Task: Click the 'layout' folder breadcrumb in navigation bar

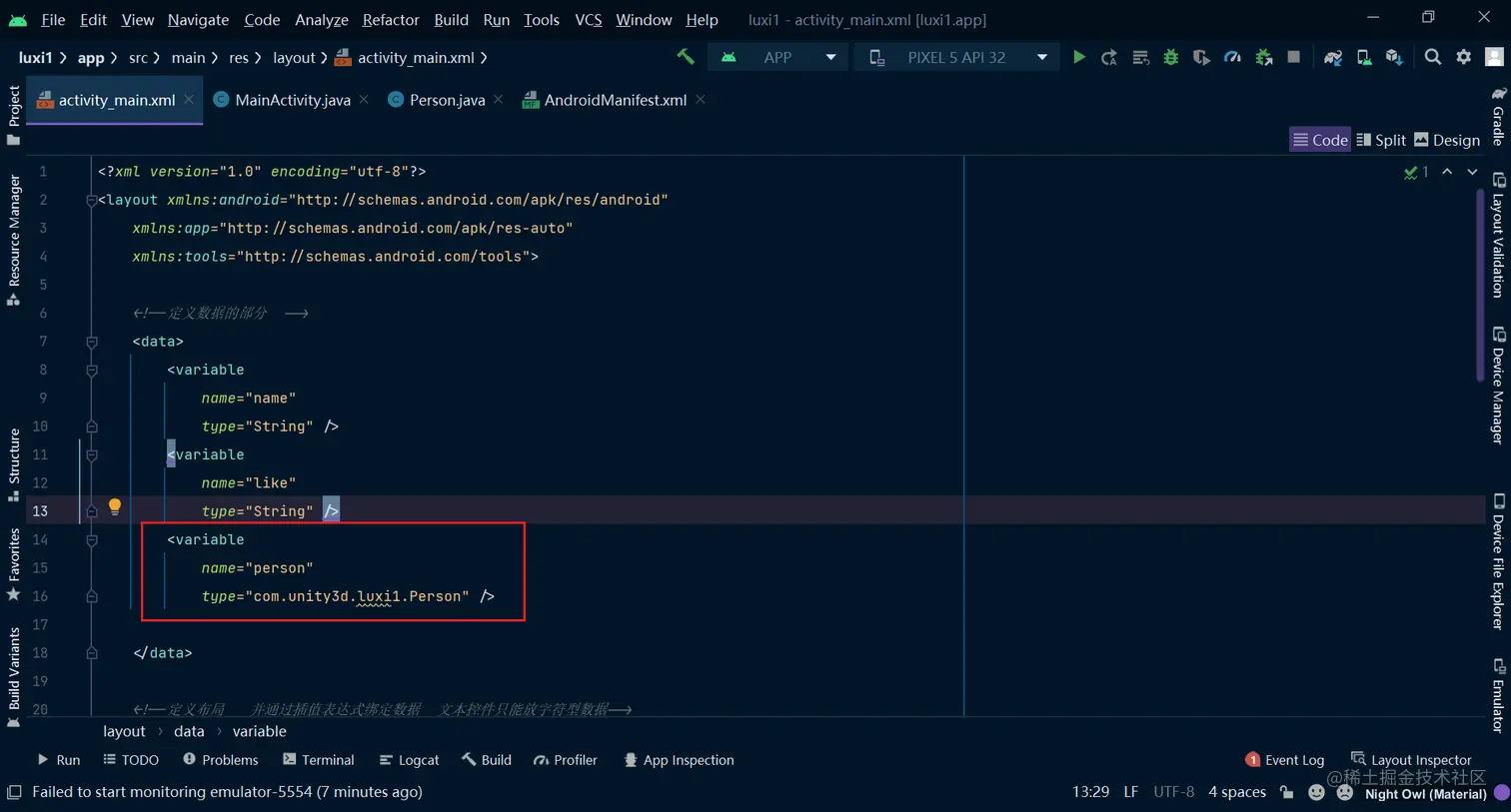Action: click(x=294, y=58)
